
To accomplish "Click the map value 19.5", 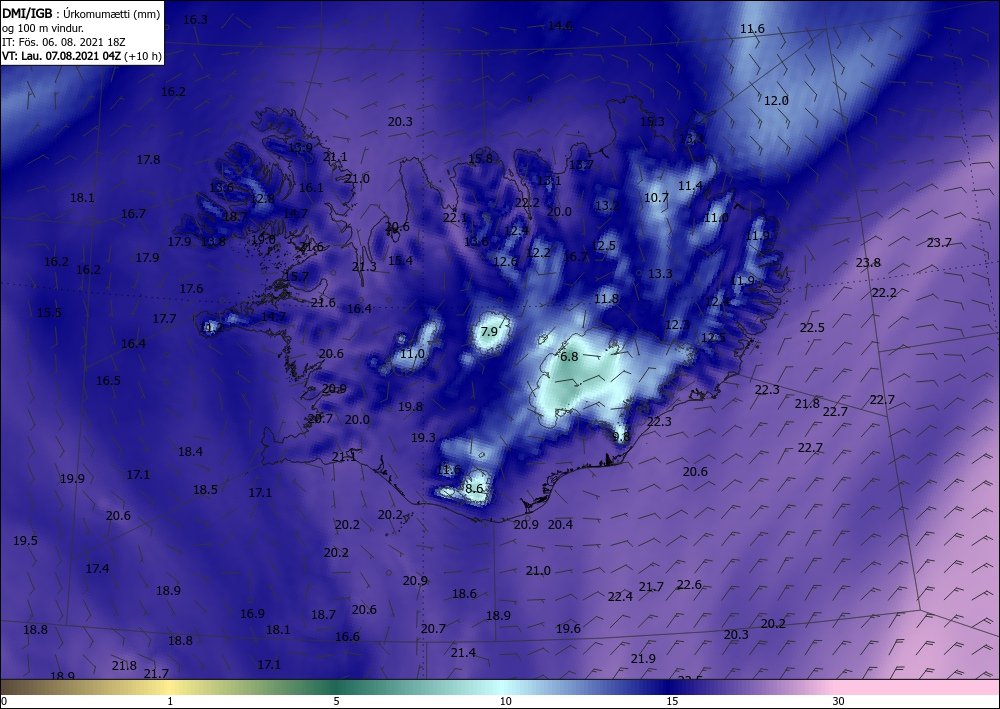I will (25, 540).
